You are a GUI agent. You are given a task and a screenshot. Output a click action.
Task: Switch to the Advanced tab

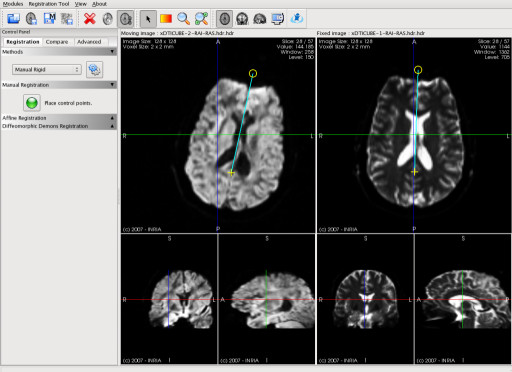point(89,42)
